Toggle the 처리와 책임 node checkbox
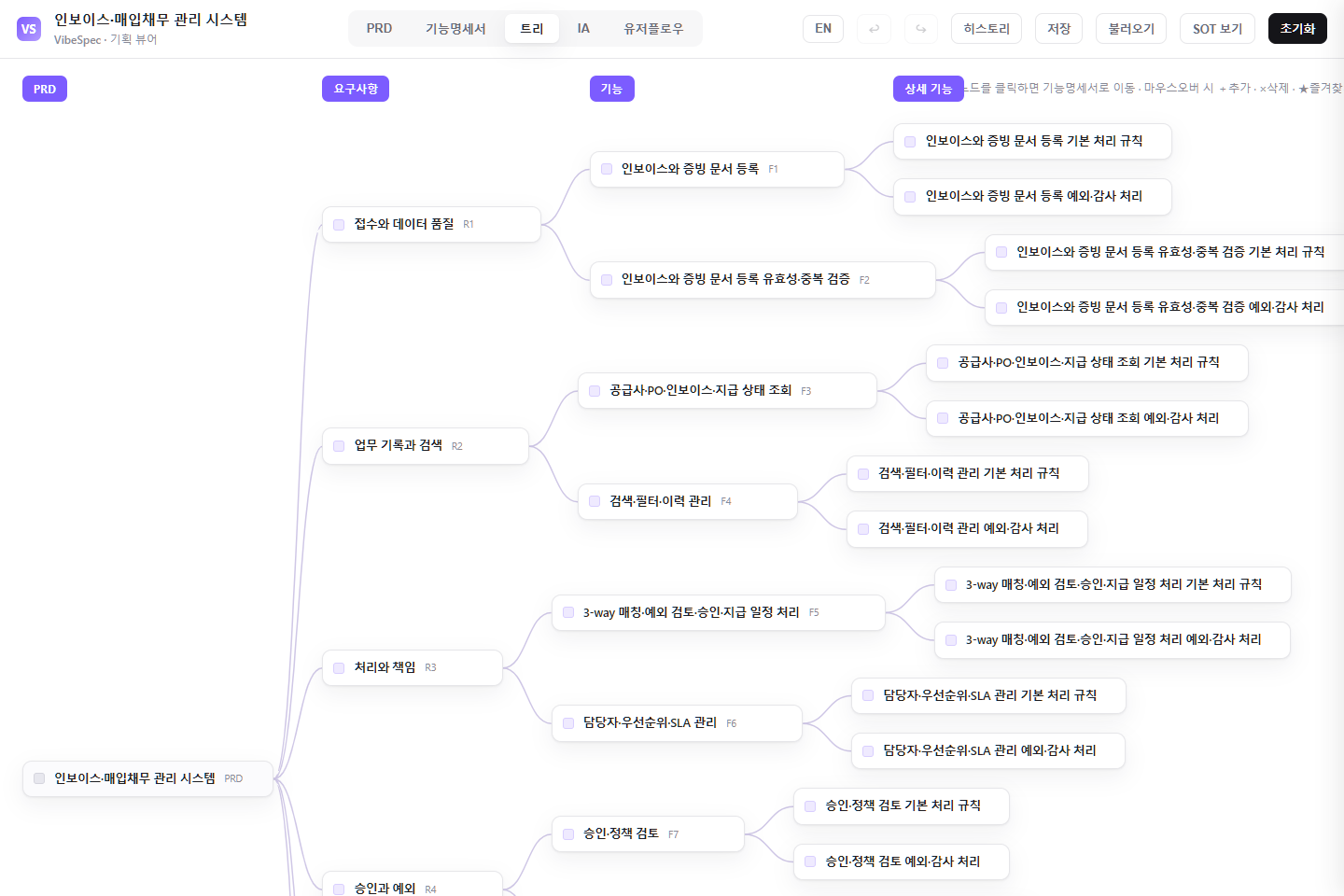The image size is (1344, 896). coord(339,667)
